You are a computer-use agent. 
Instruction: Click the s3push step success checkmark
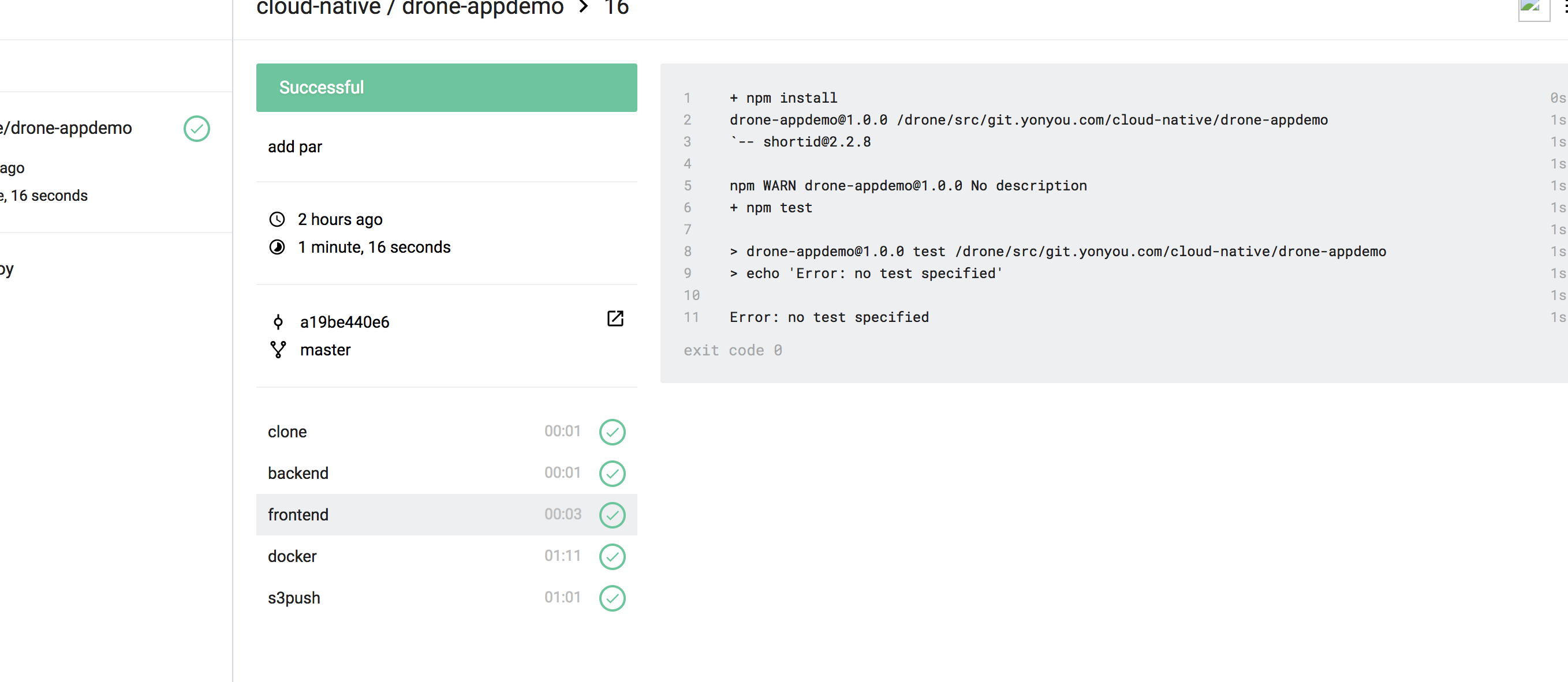612,598
